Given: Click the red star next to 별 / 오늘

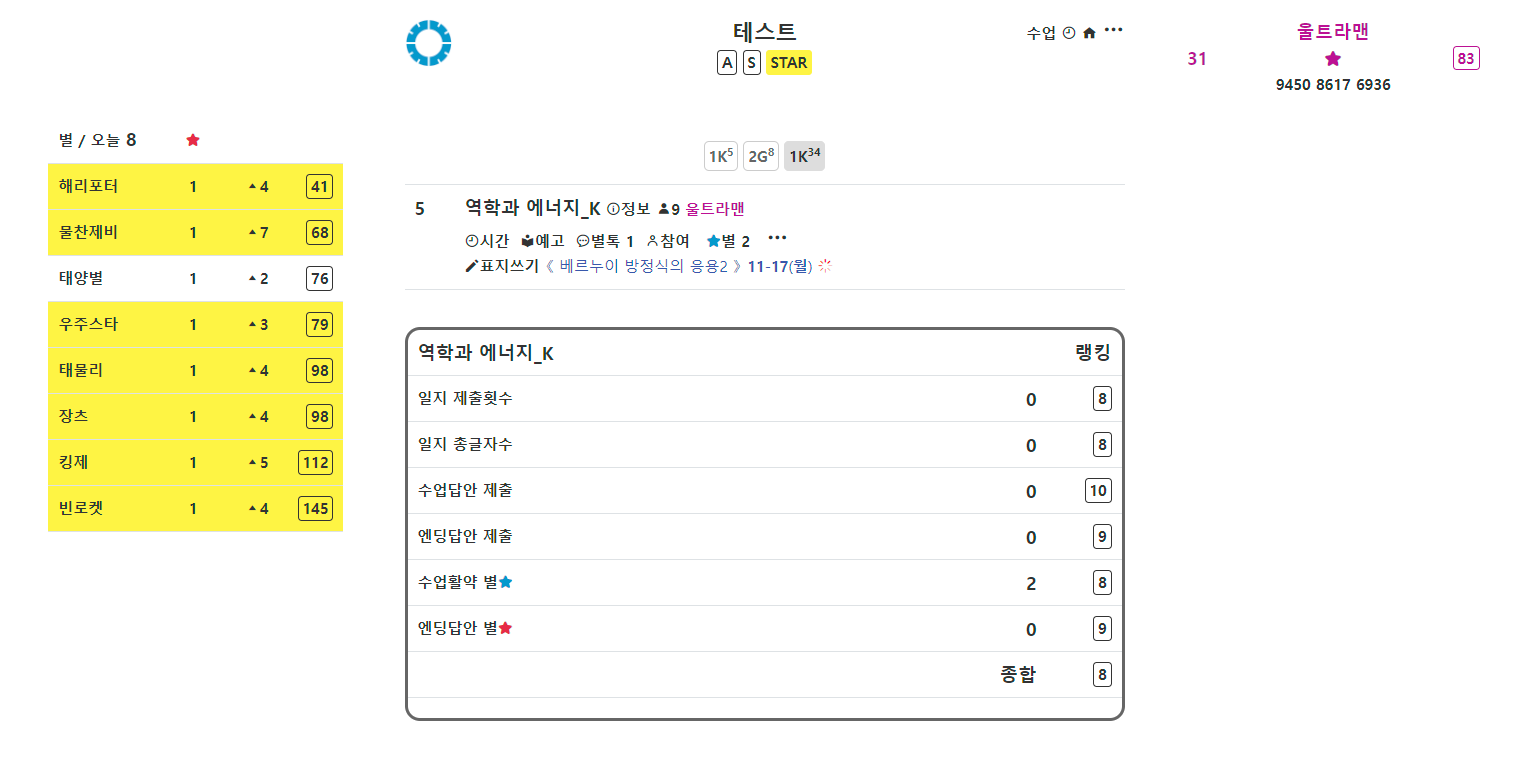Looking at the screenshot, I should (193, 140).
